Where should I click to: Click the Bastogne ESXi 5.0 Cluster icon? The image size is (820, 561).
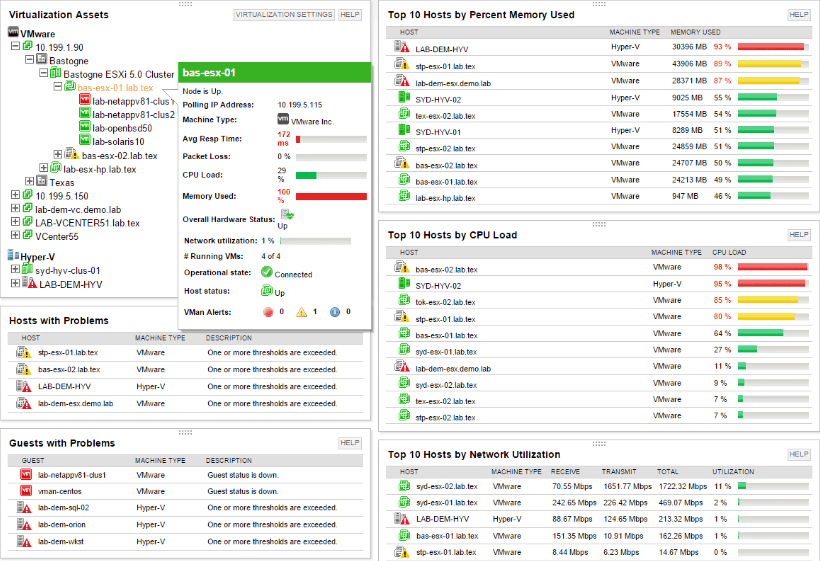[55, 73]
